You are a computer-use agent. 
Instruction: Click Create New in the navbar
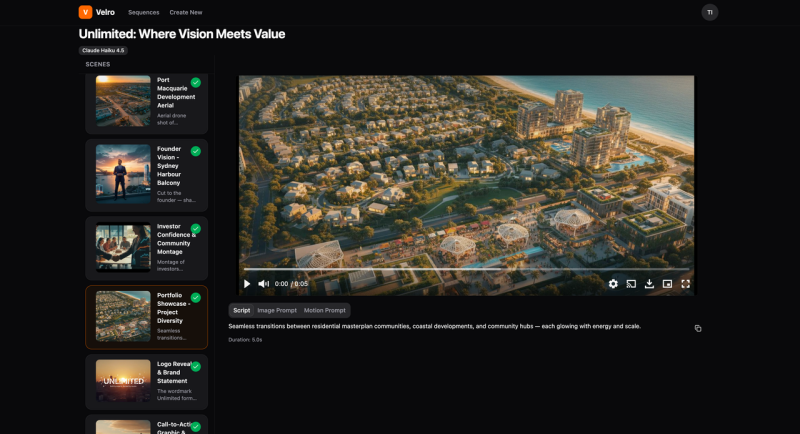(186, 12)
